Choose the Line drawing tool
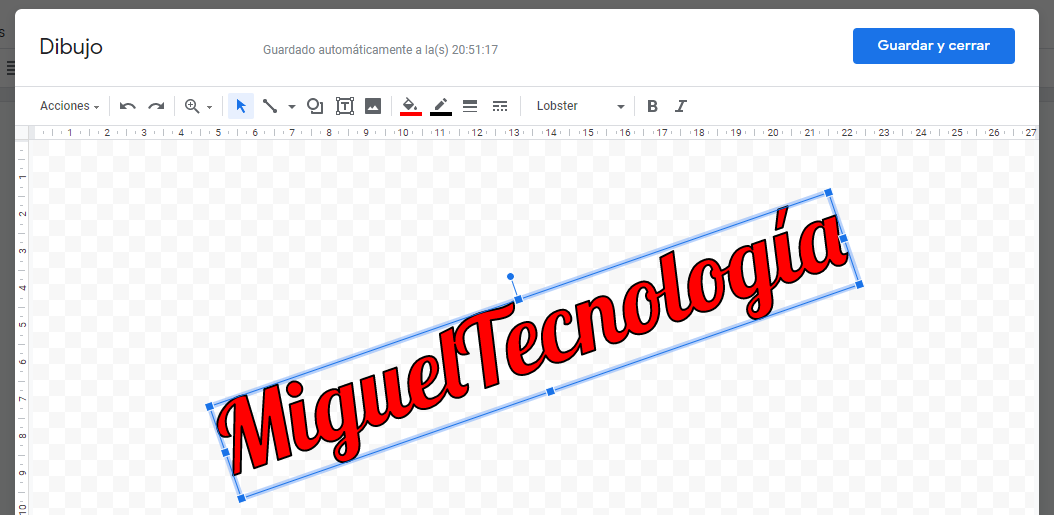This screenshot has width=1054, height=515. tap(270, 106)
